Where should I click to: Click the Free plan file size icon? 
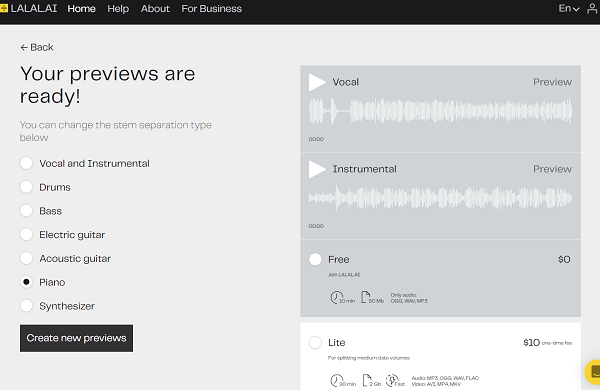(365, 297)
